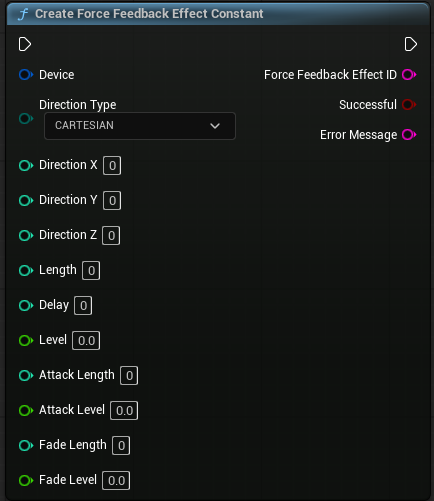Click the Direction Y value field
Viewport: 434px width, 501px height.
pos(112,200)
